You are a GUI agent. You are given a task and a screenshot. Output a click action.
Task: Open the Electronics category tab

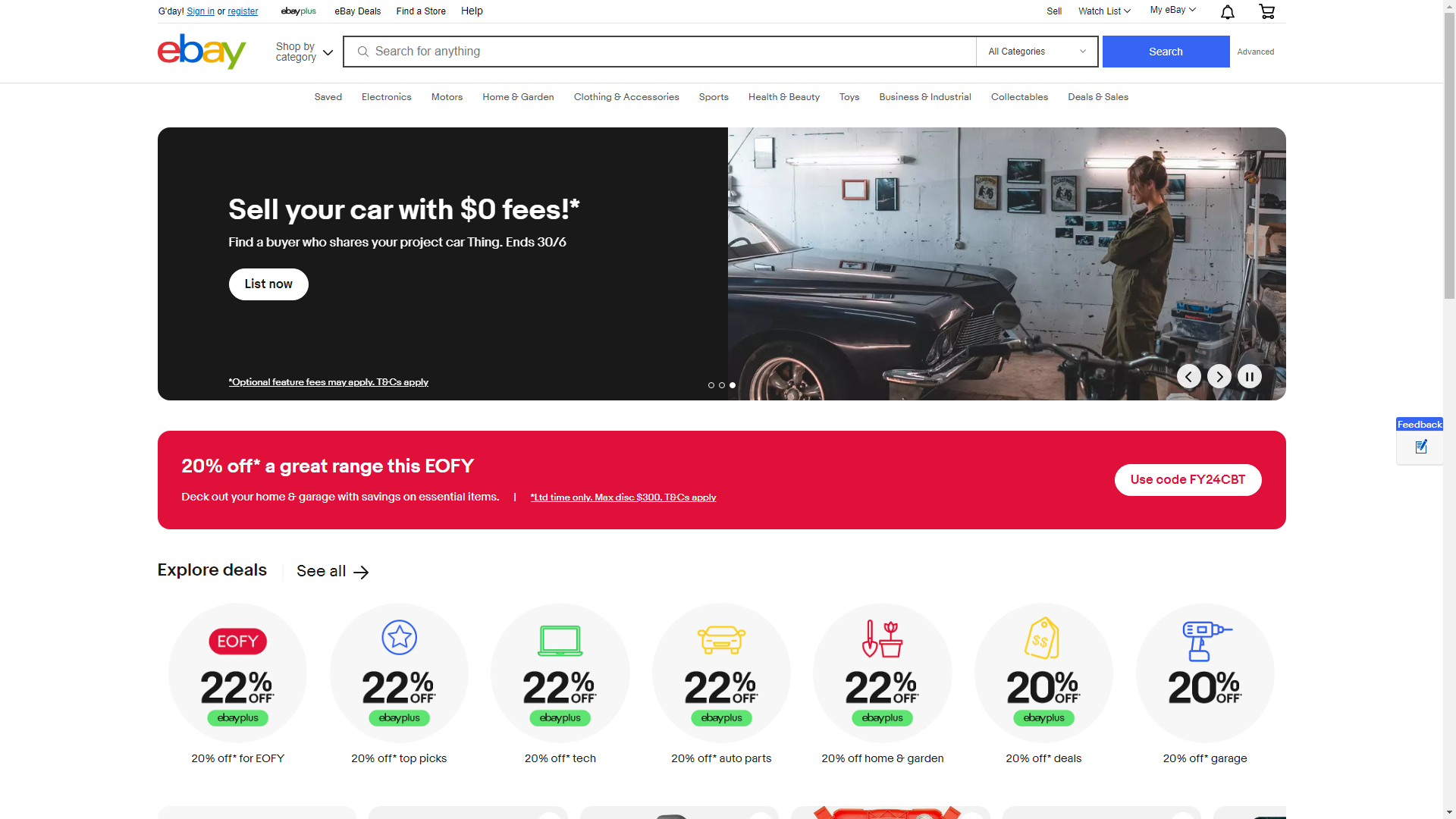[386, 97]
